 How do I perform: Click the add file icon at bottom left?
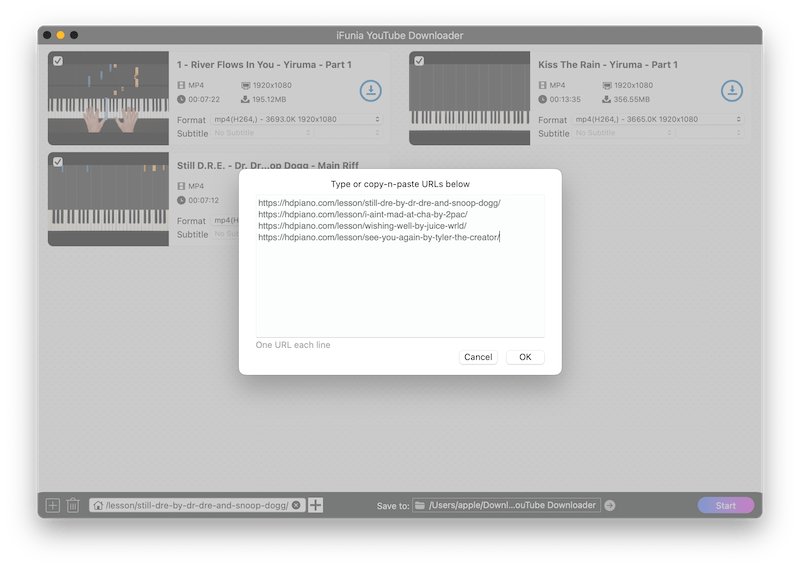point(53,505)
